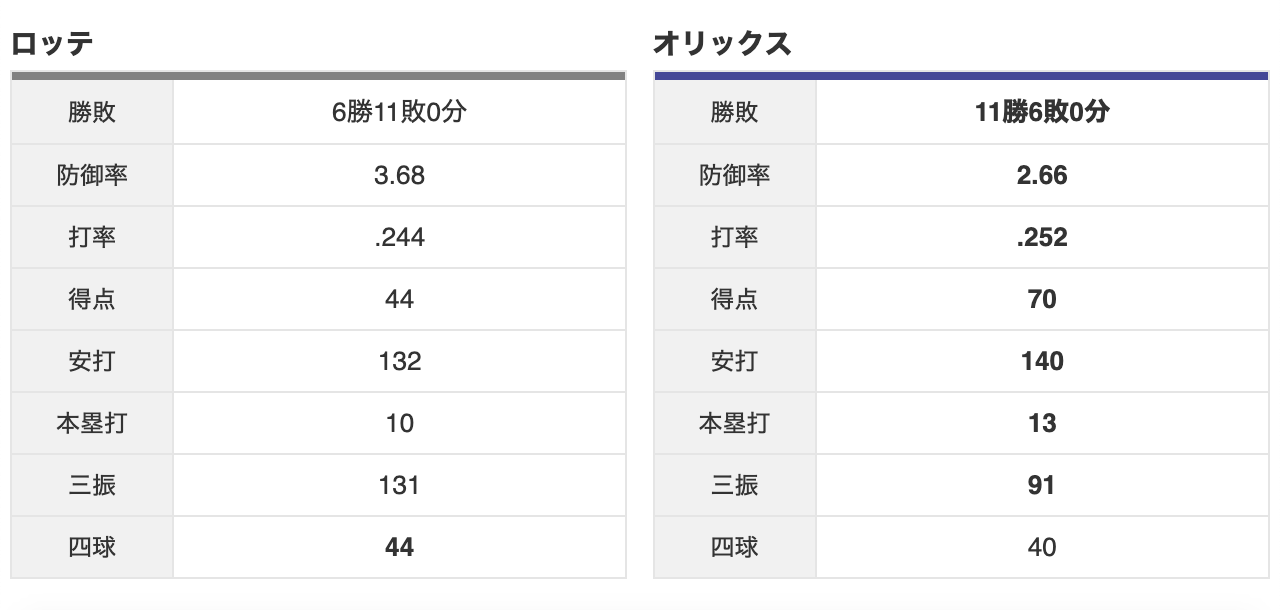Select Lotte's 6勝11敗0分 record cell
1280x610 pixels.
click(399, 113)
